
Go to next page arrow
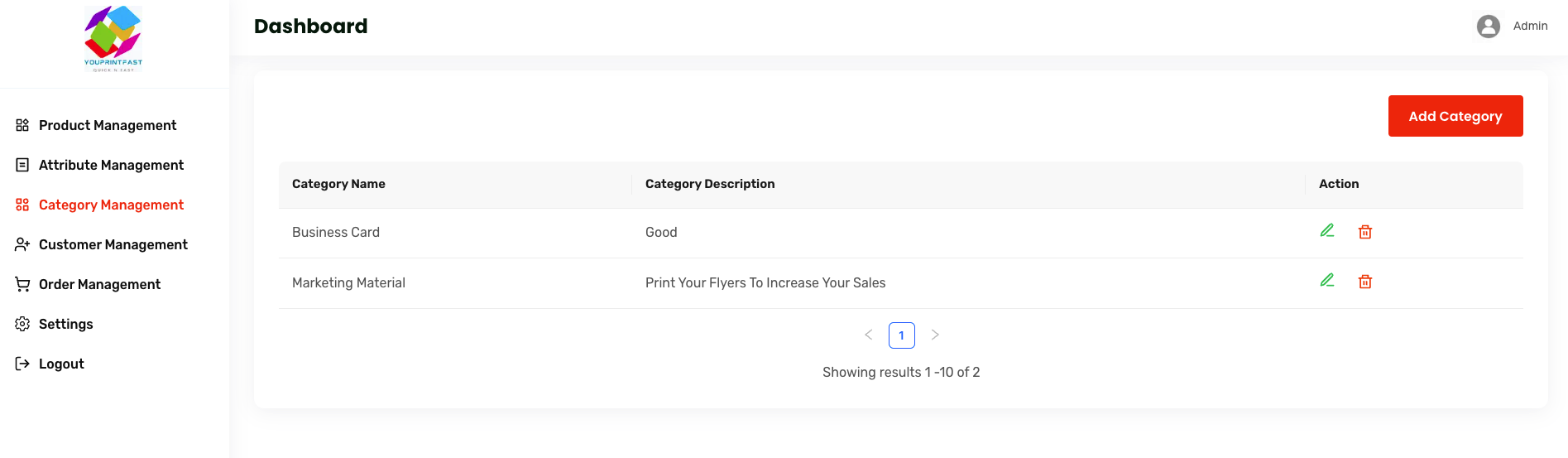(934, 335)
